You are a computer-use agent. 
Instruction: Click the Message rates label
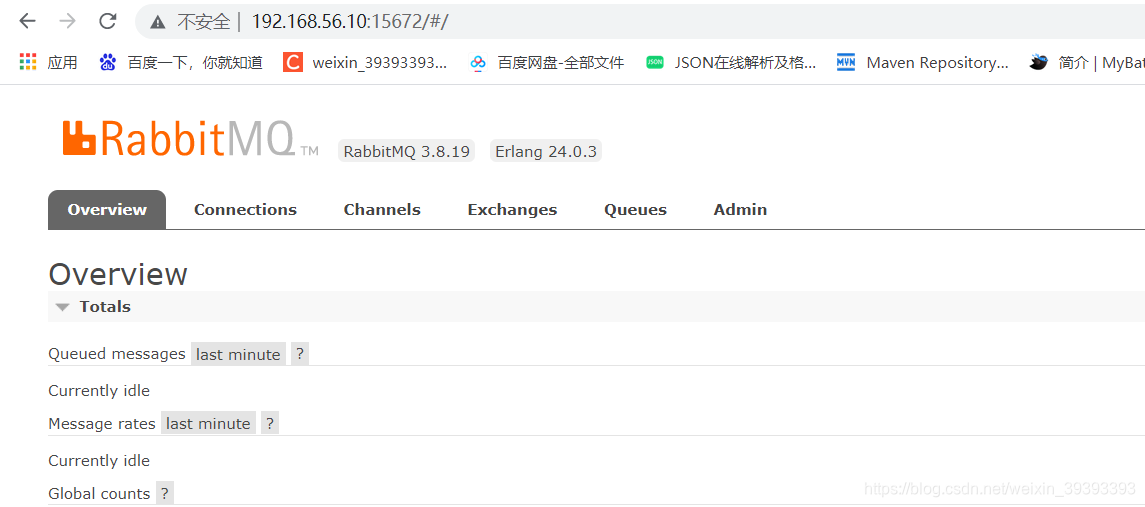[102, 424]
